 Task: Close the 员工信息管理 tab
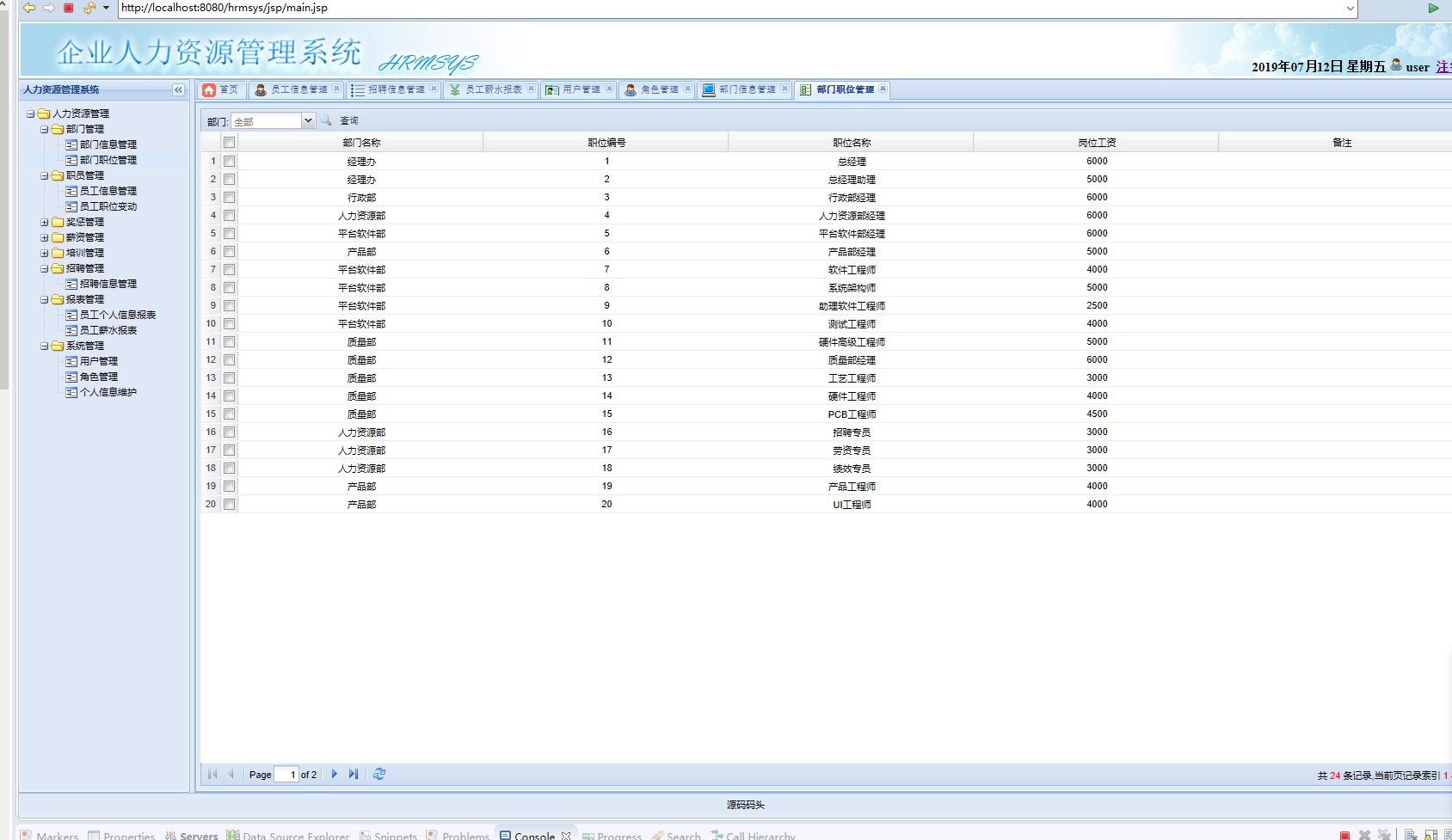[x=336, y=89]
